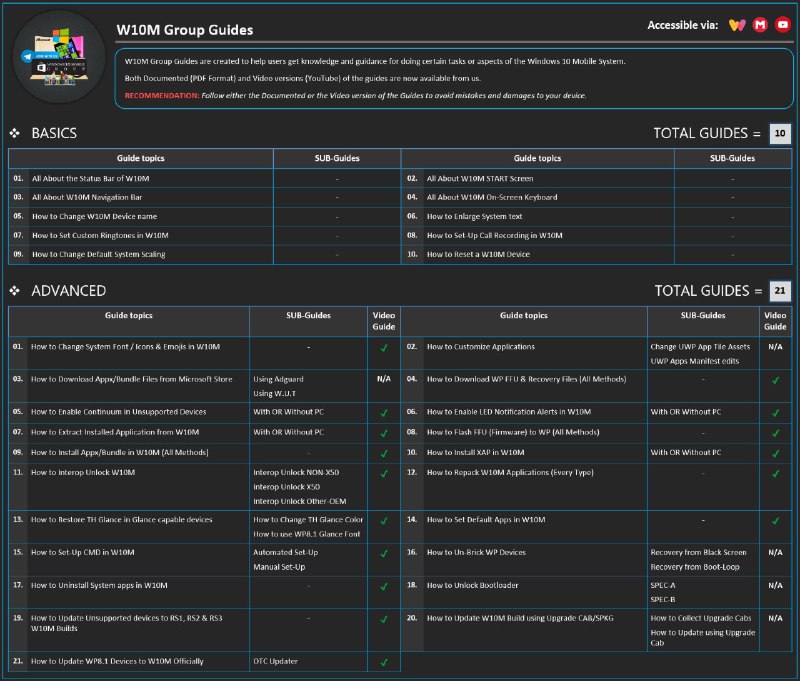Select 'How to Customize Applications' guide

[481, 347]
